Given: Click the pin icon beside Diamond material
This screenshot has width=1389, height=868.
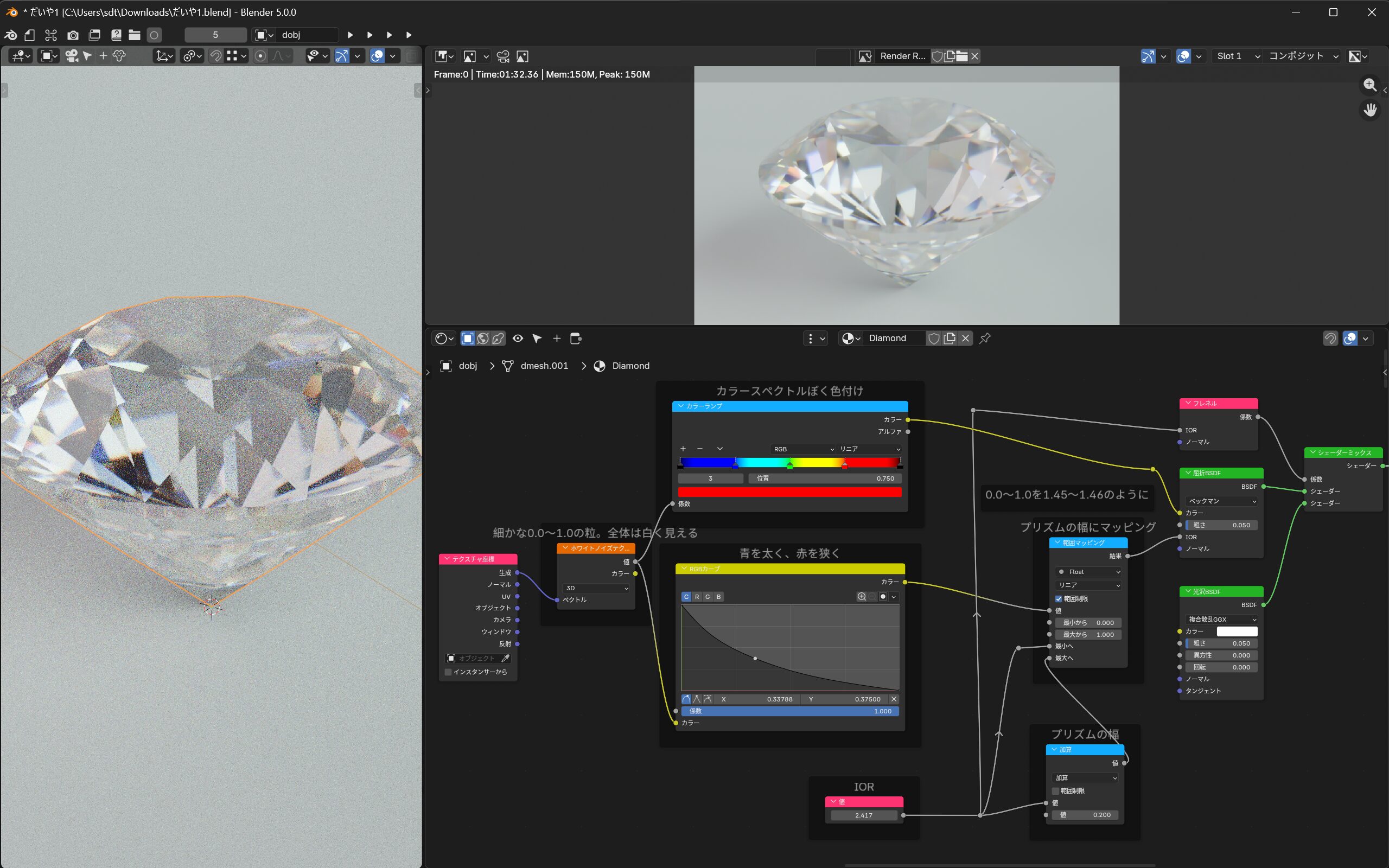Looking at the screenshot, I should tap(985, 338).
